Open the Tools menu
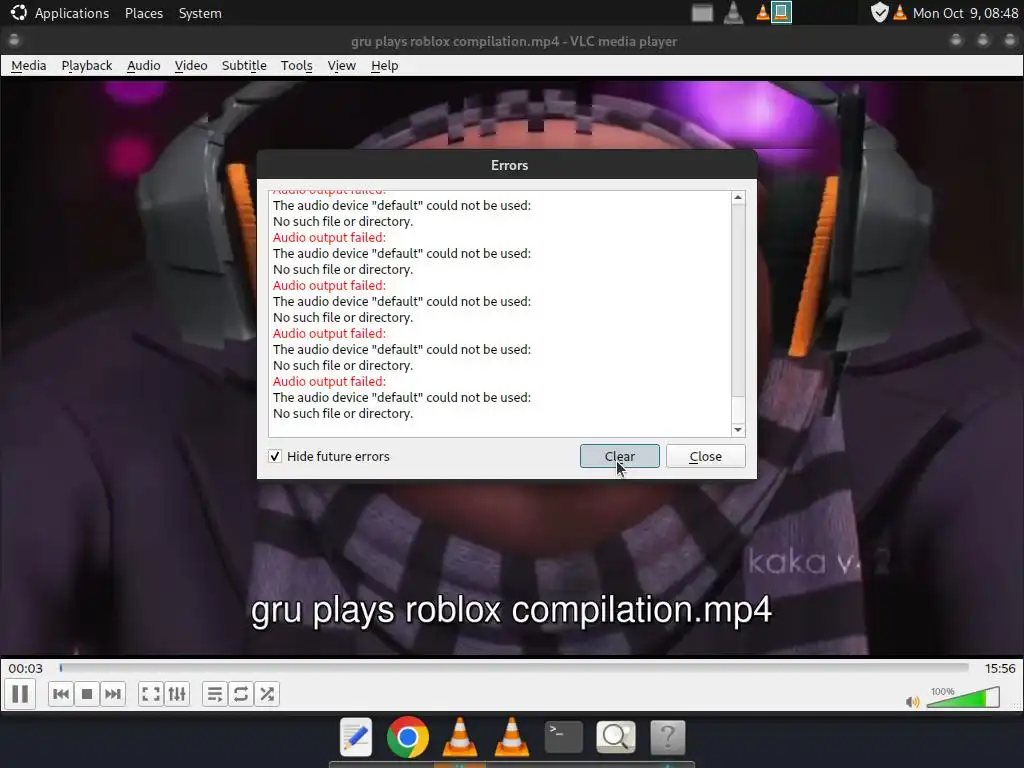Viewport: 1024px width, 768px height. pos(296,65)
